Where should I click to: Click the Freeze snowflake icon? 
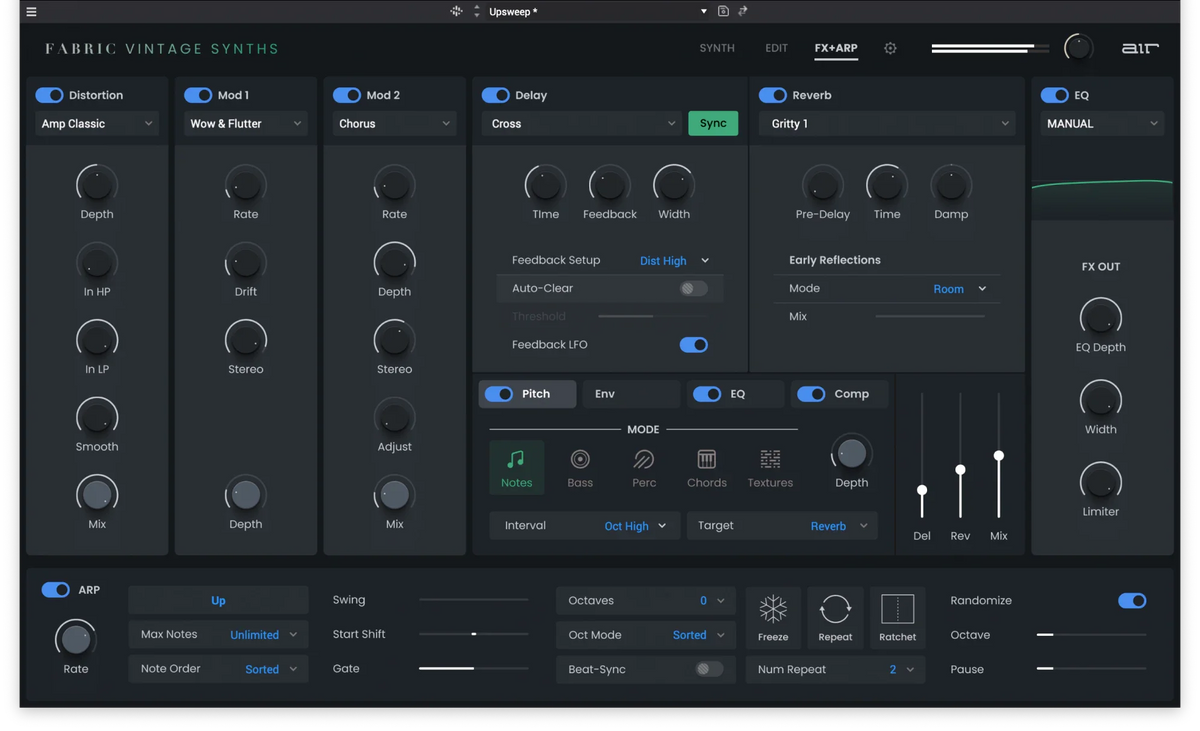[x=773, y=617]
